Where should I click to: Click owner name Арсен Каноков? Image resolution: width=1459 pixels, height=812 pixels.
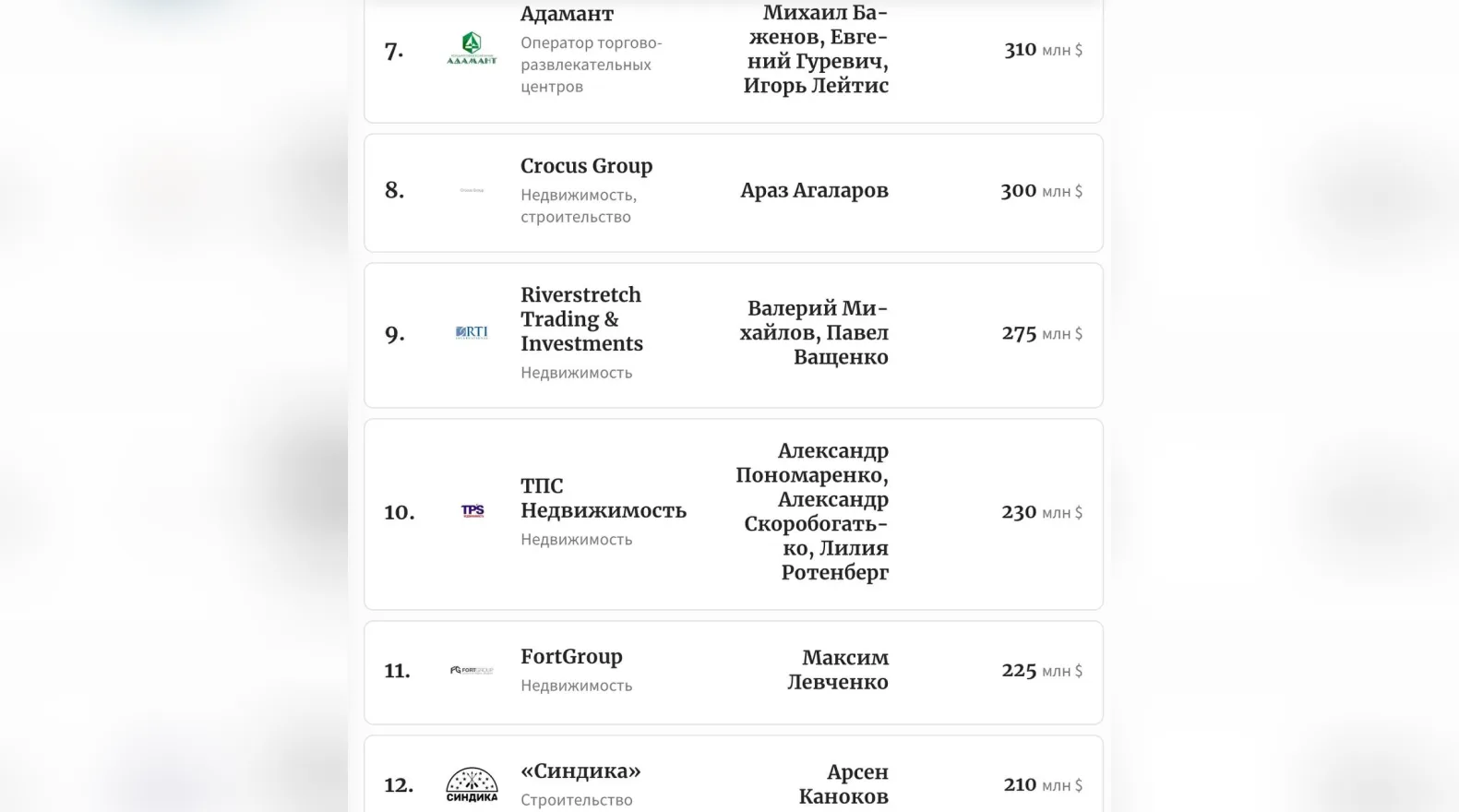pos(843,784)
